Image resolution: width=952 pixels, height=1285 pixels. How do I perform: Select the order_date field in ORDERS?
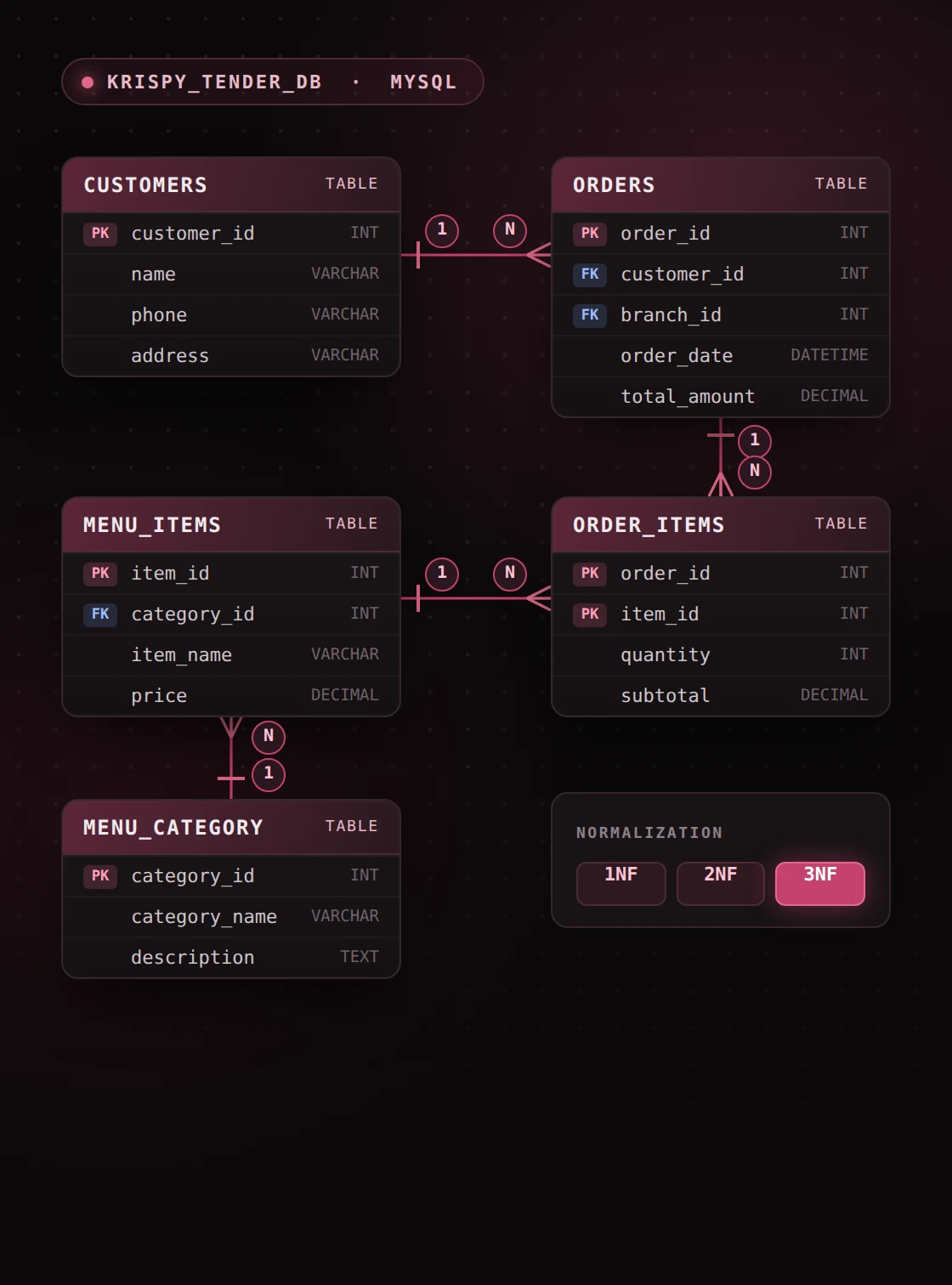(x=721, y=355)
